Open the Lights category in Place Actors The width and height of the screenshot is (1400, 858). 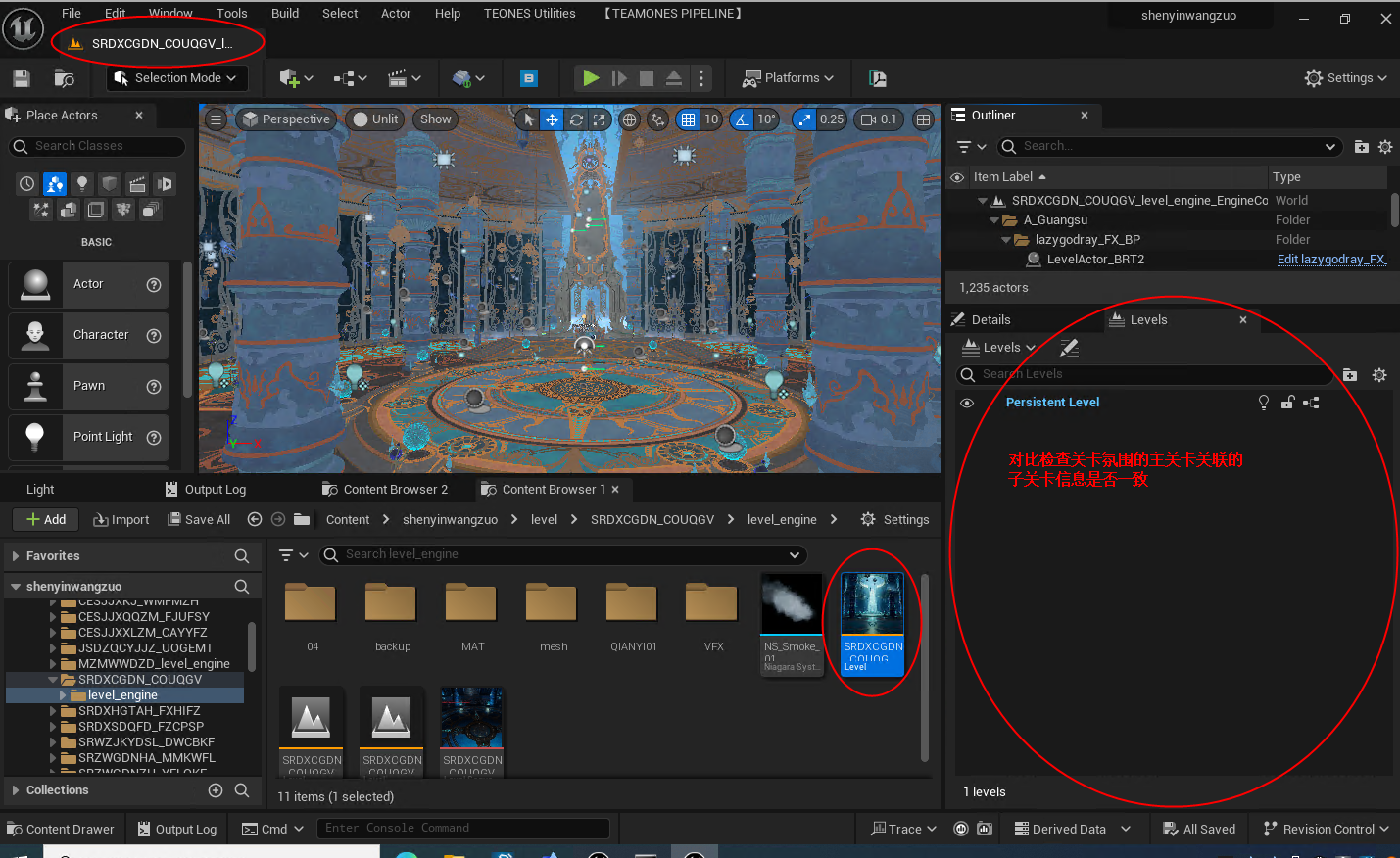coord(82,183)
